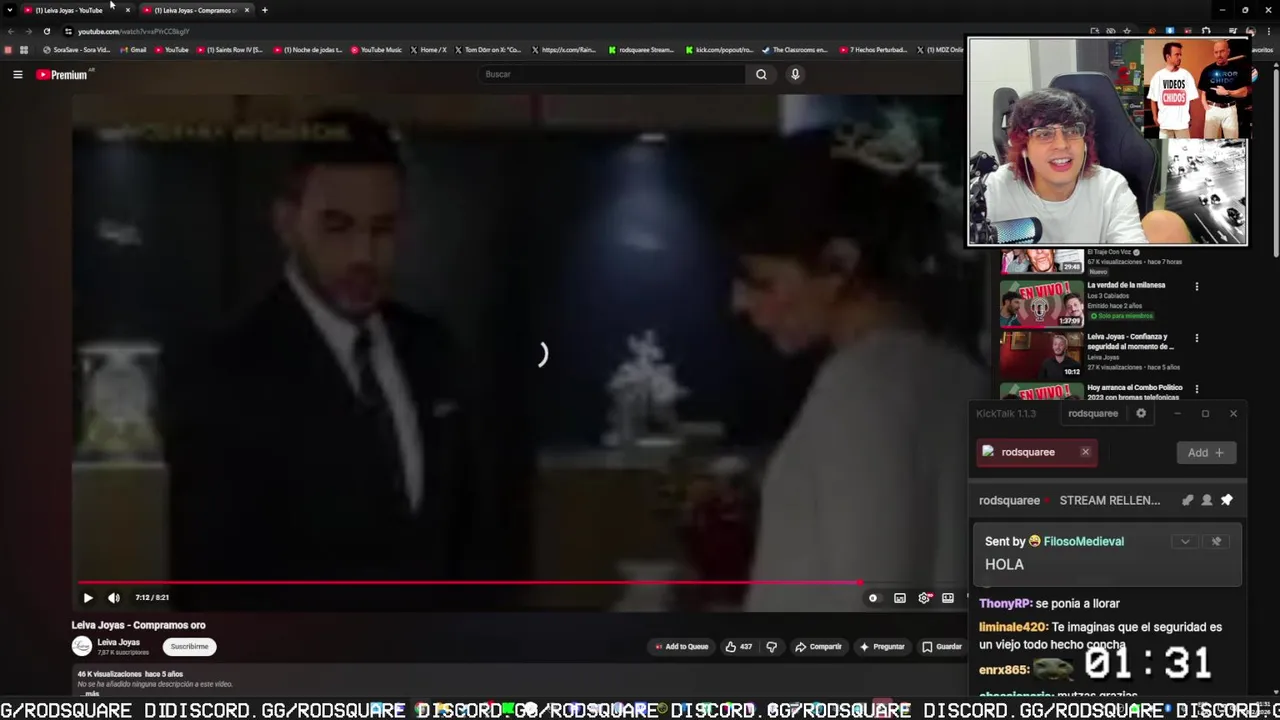1280x720 pixels.
Task: Open options for Combo Político video
Action: (1196, 389)
